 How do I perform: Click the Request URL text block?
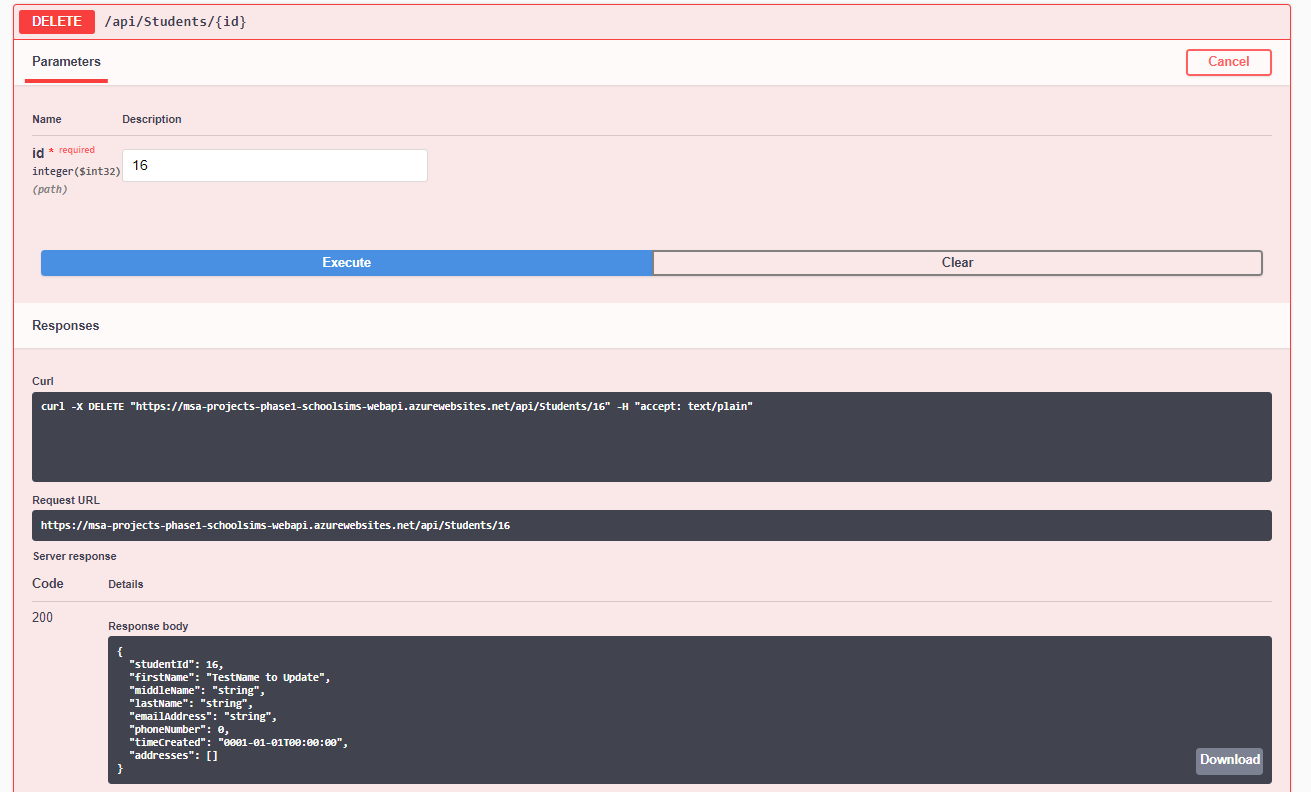pyautogui.click(x=652, y=525)
